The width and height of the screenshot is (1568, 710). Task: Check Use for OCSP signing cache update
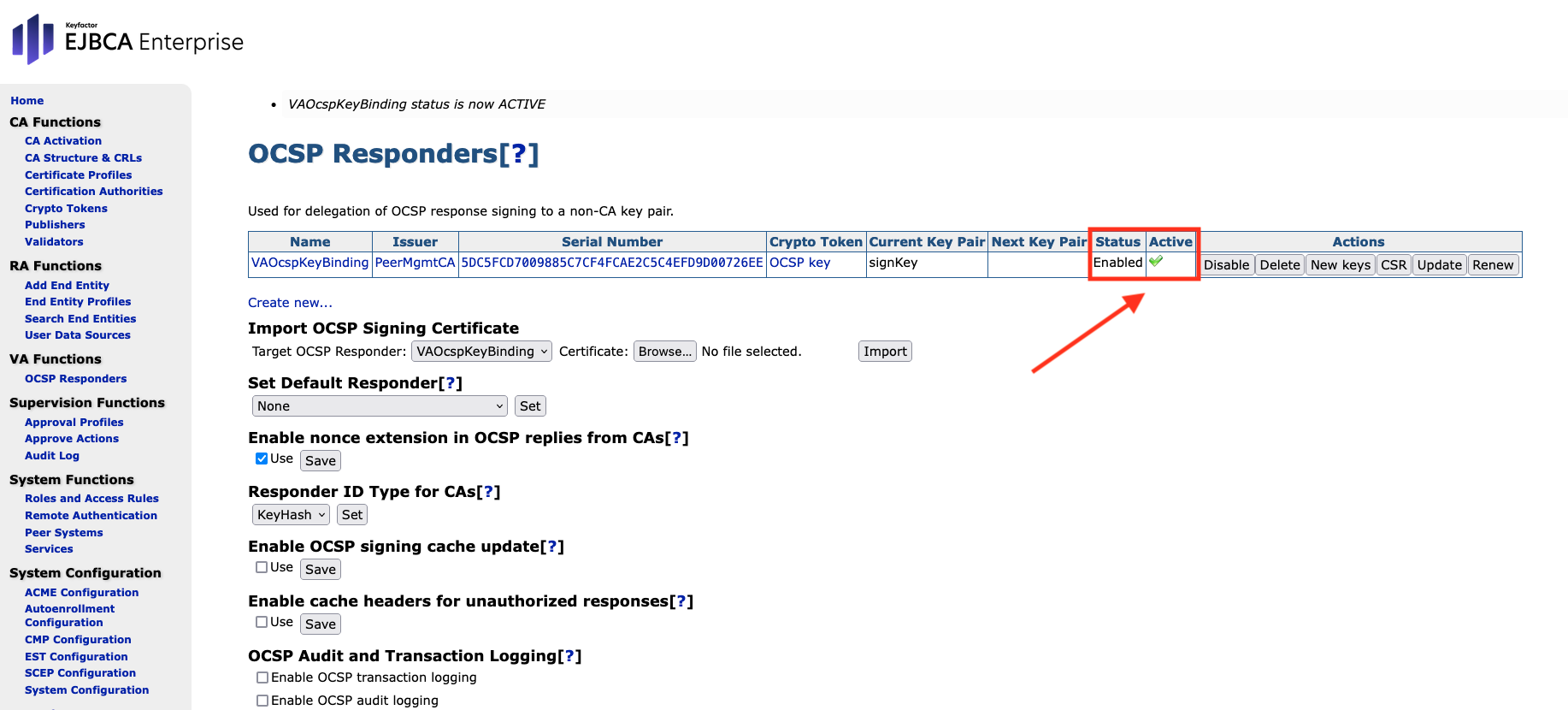coord(262,567)
